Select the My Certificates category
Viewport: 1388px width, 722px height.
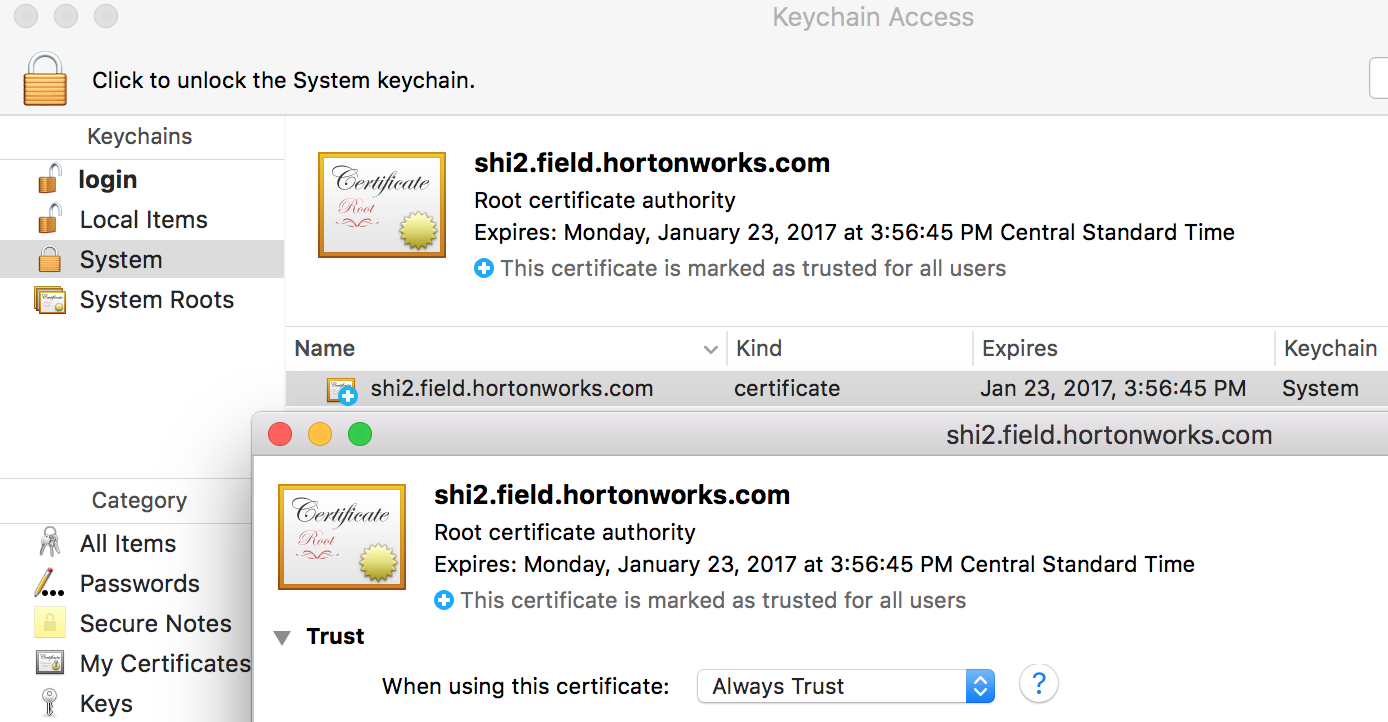(x=165, y=664)
